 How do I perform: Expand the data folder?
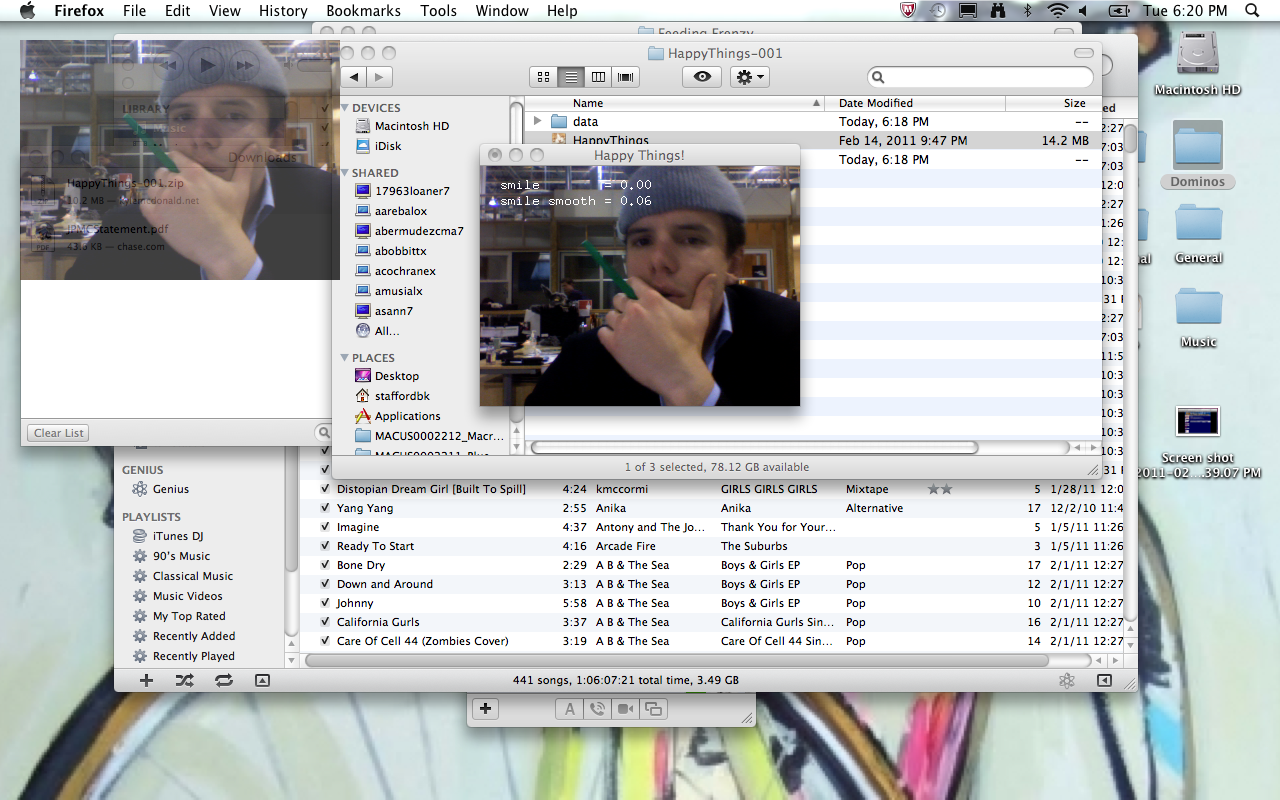pyautogui.click(x=537, y=122)
